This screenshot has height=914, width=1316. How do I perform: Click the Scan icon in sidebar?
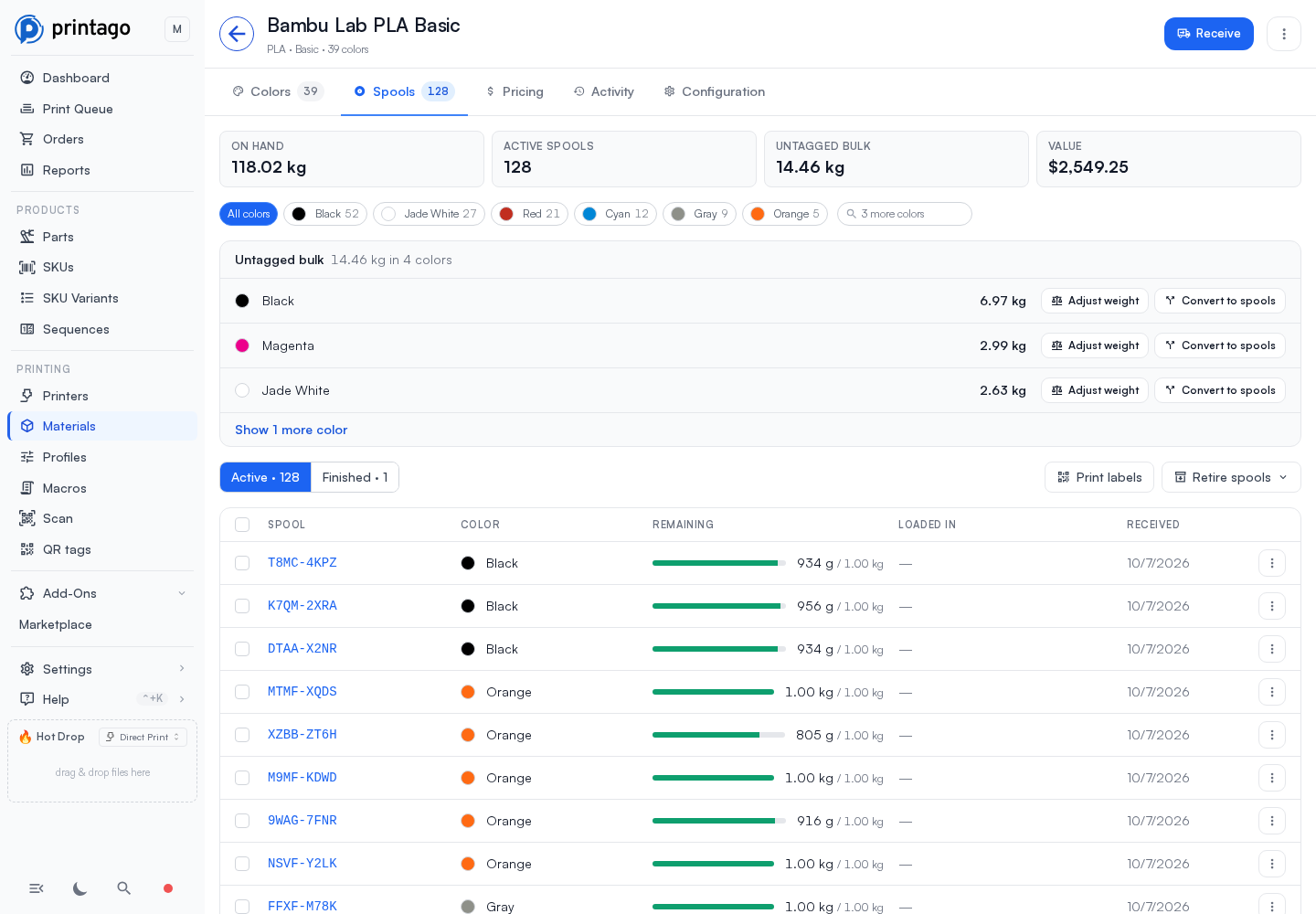click(x=27, y=518)
